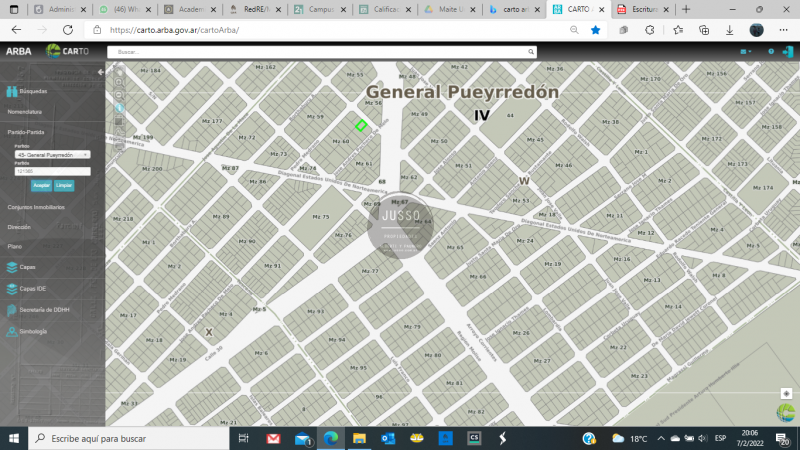Click the zoom out magnifier map tool
This screenshot has height=450, width=800.
click(119, 94)
